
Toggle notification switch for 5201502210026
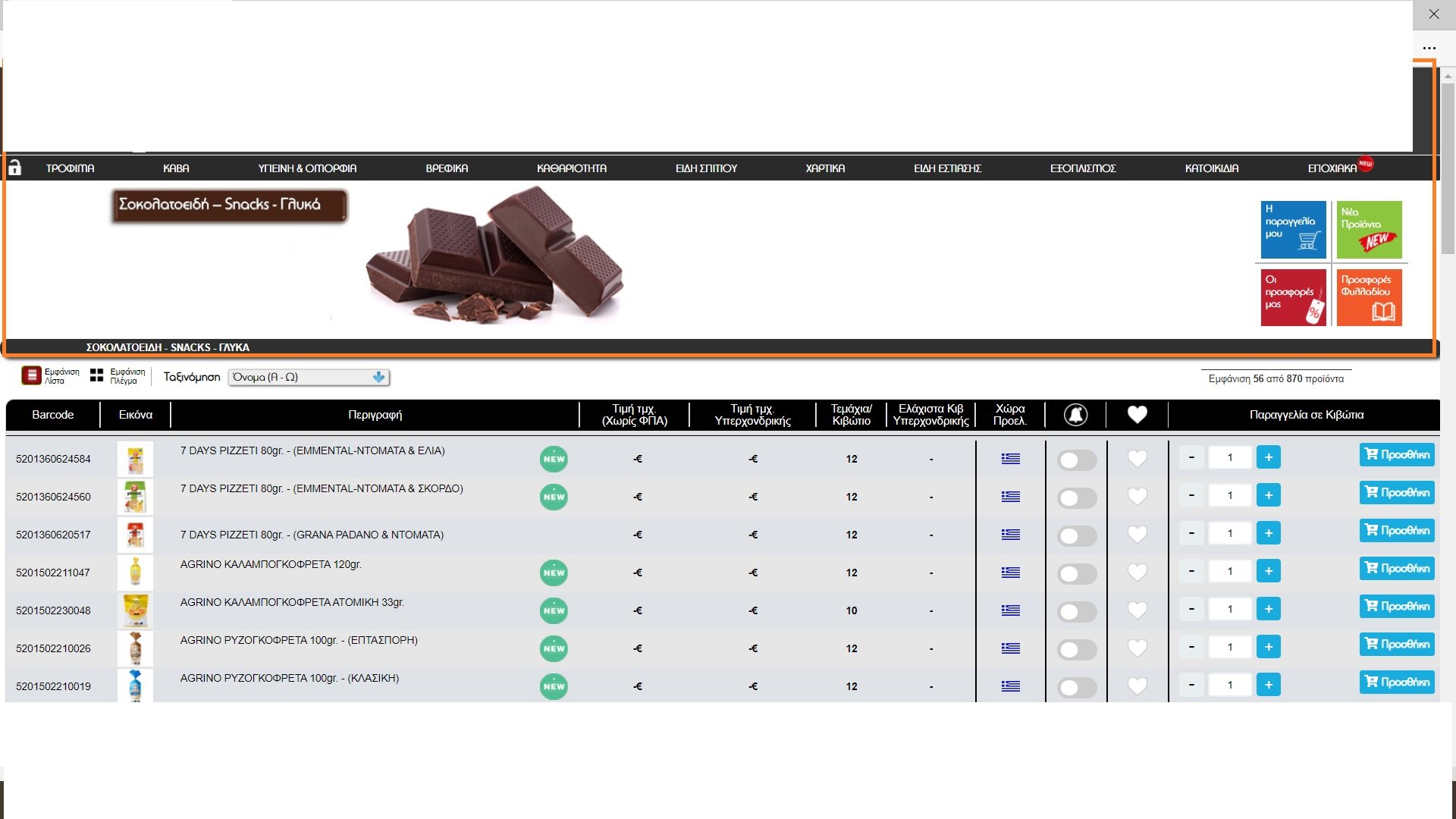click(x=1077, y=649)
